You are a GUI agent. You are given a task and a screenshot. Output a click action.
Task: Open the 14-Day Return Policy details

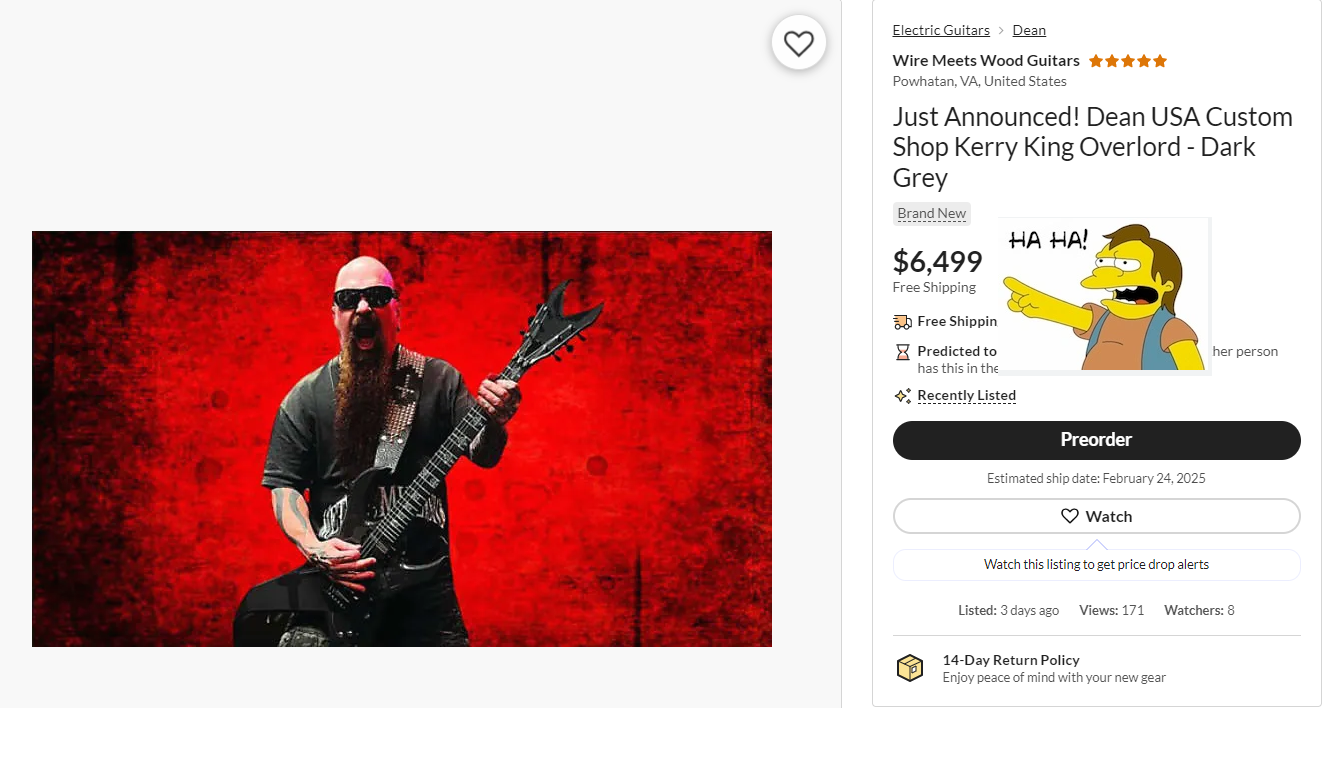pos(1011,660)
